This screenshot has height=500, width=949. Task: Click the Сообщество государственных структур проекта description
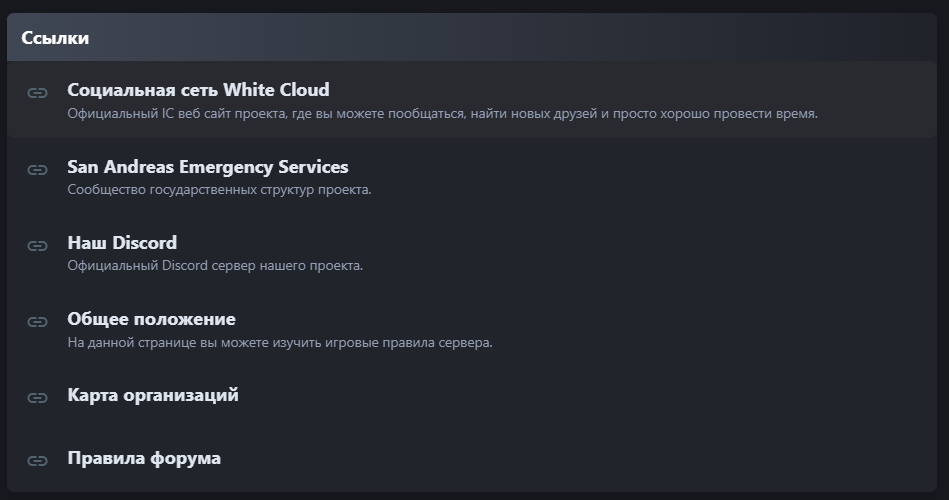point(219,189)
